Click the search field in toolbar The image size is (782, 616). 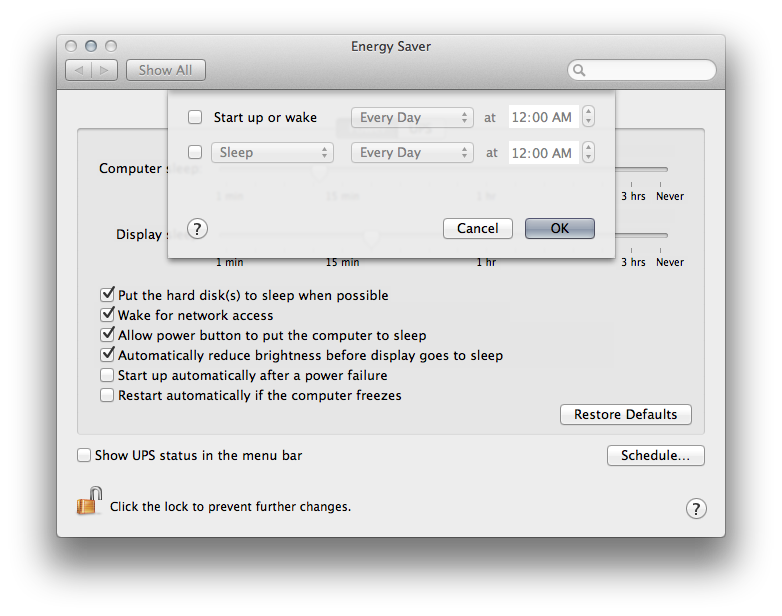(x=642, y=70)
